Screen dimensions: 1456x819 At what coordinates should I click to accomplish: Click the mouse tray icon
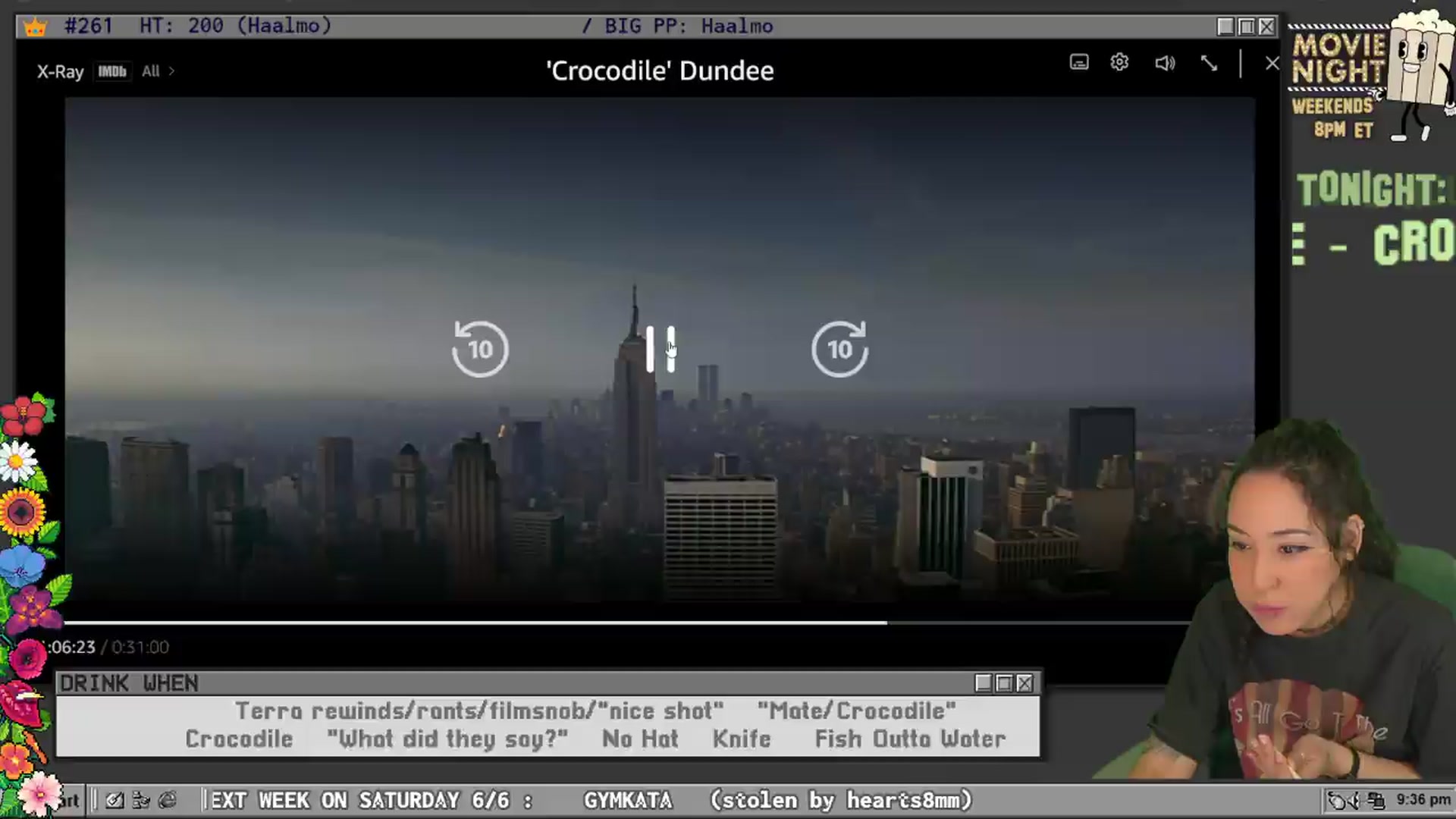(x=1338, y=800)
